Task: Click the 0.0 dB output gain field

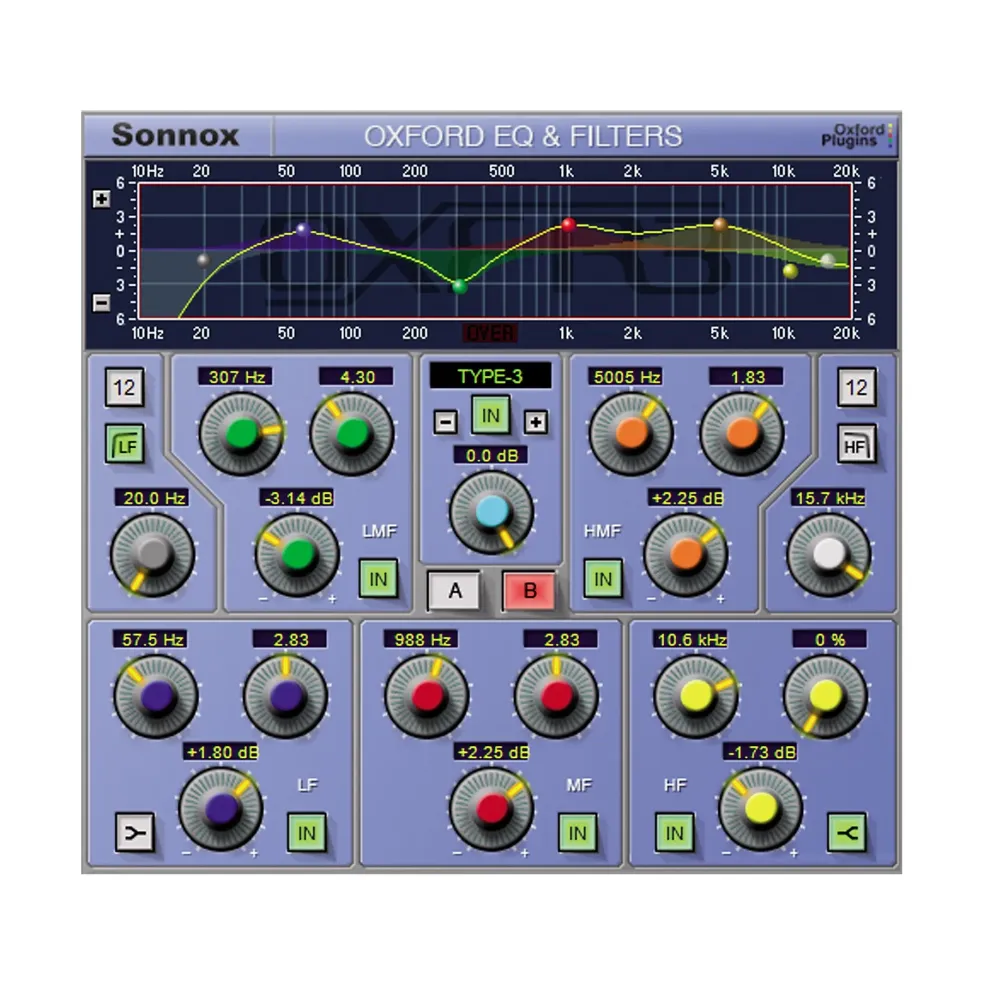Action: (x=491, y=455)
